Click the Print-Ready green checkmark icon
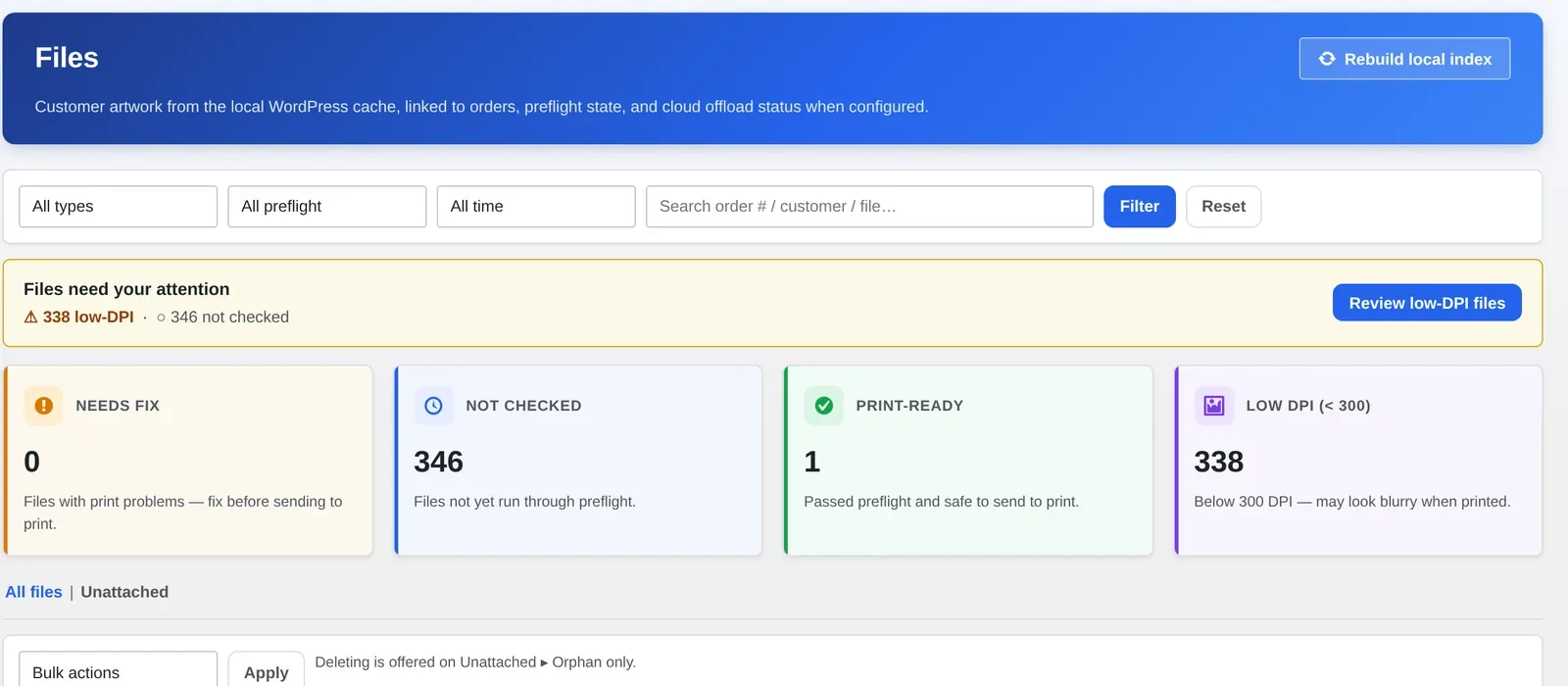 [x=824, y=406]
